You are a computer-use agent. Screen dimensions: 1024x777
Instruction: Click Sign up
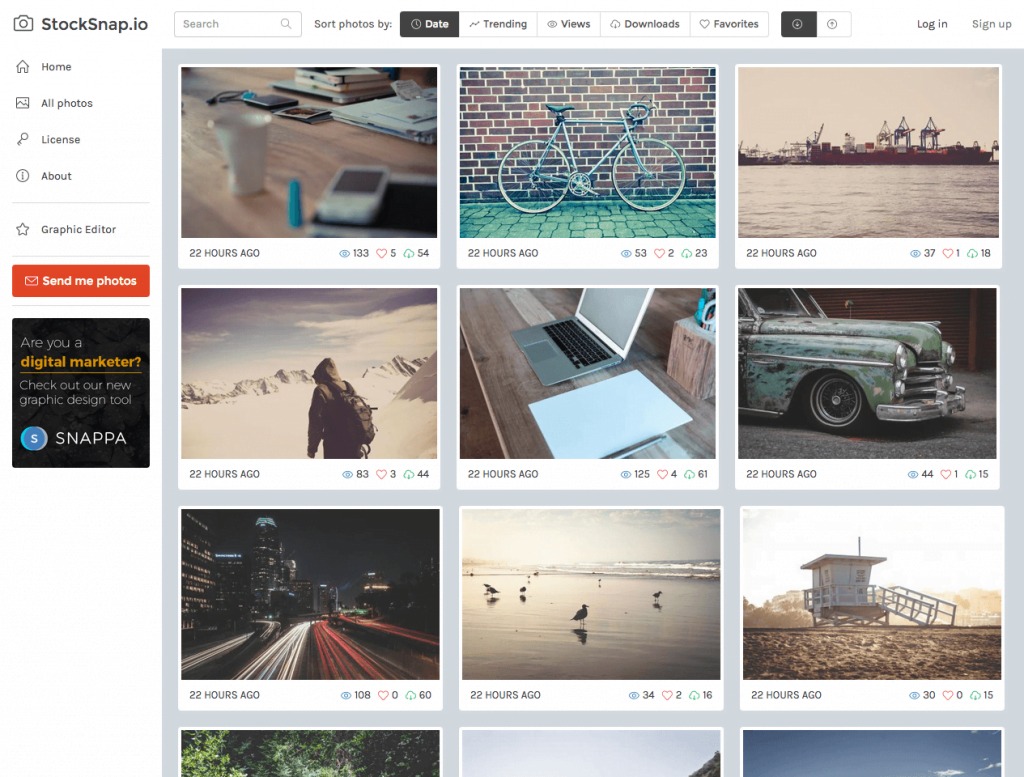click(991, 24)
